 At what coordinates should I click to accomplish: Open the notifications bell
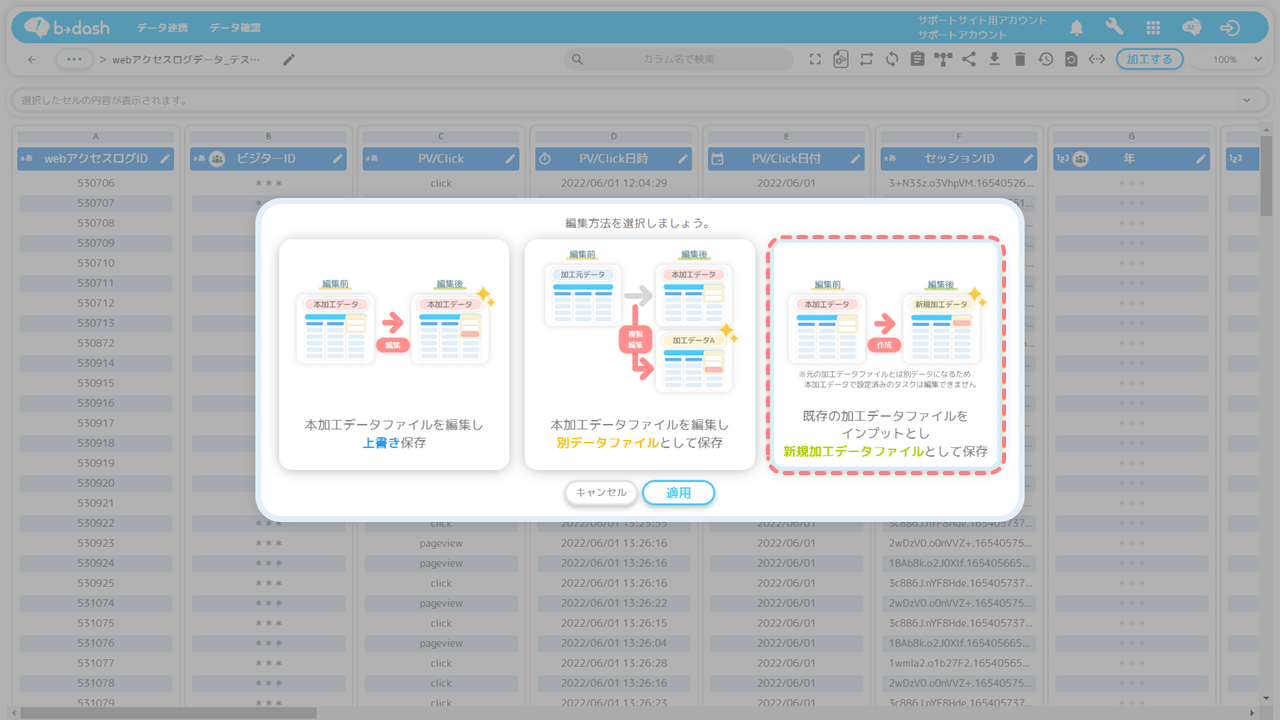[1077, 28]
